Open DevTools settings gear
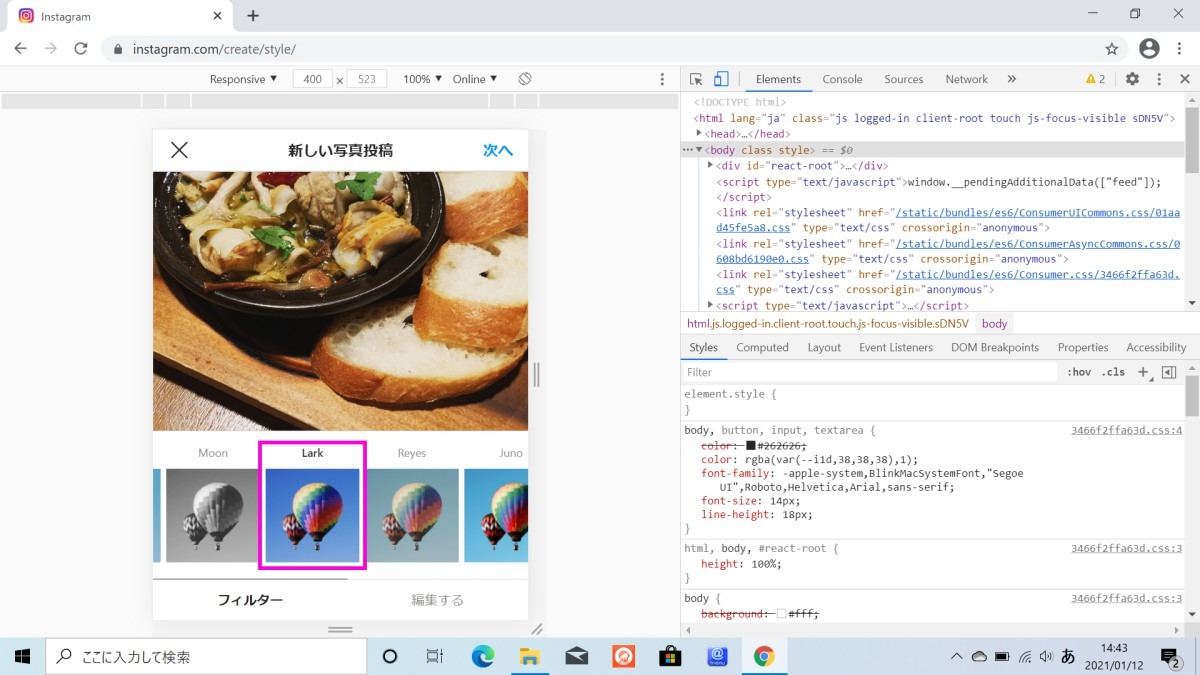This screenshot has width=1200, height=675. click(x=1132, y=79)
